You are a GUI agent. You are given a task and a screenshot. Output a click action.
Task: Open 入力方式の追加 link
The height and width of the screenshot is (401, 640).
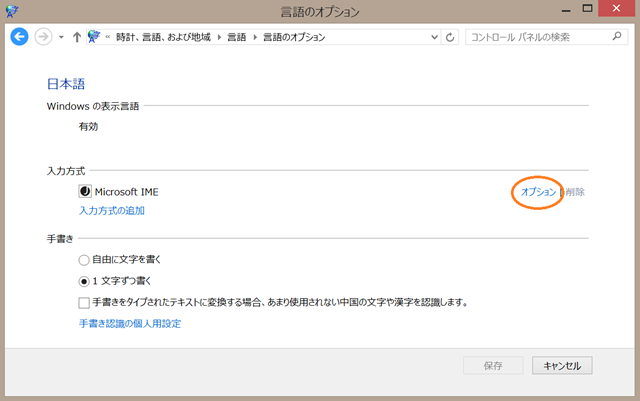[x=112, y=211]
